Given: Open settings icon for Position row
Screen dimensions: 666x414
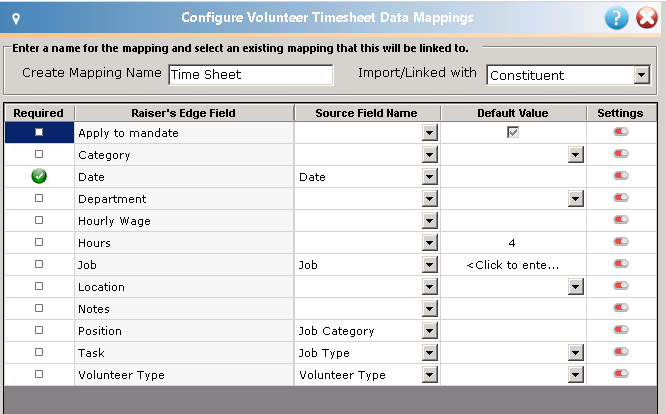Looking at the screenshot, I should click(621, 330).
